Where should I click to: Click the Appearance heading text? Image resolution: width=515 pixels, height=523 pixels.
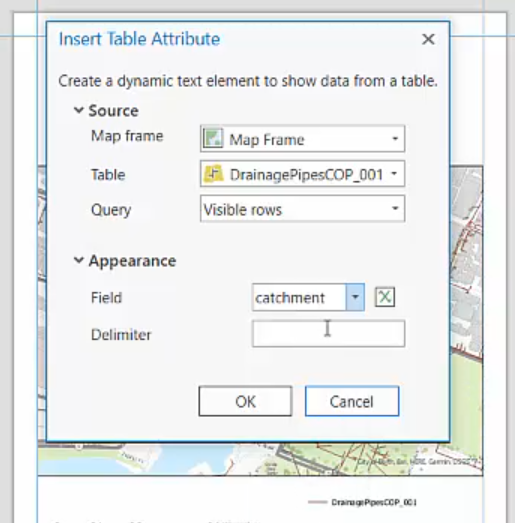pyautogui.click(x=132, y=261)
